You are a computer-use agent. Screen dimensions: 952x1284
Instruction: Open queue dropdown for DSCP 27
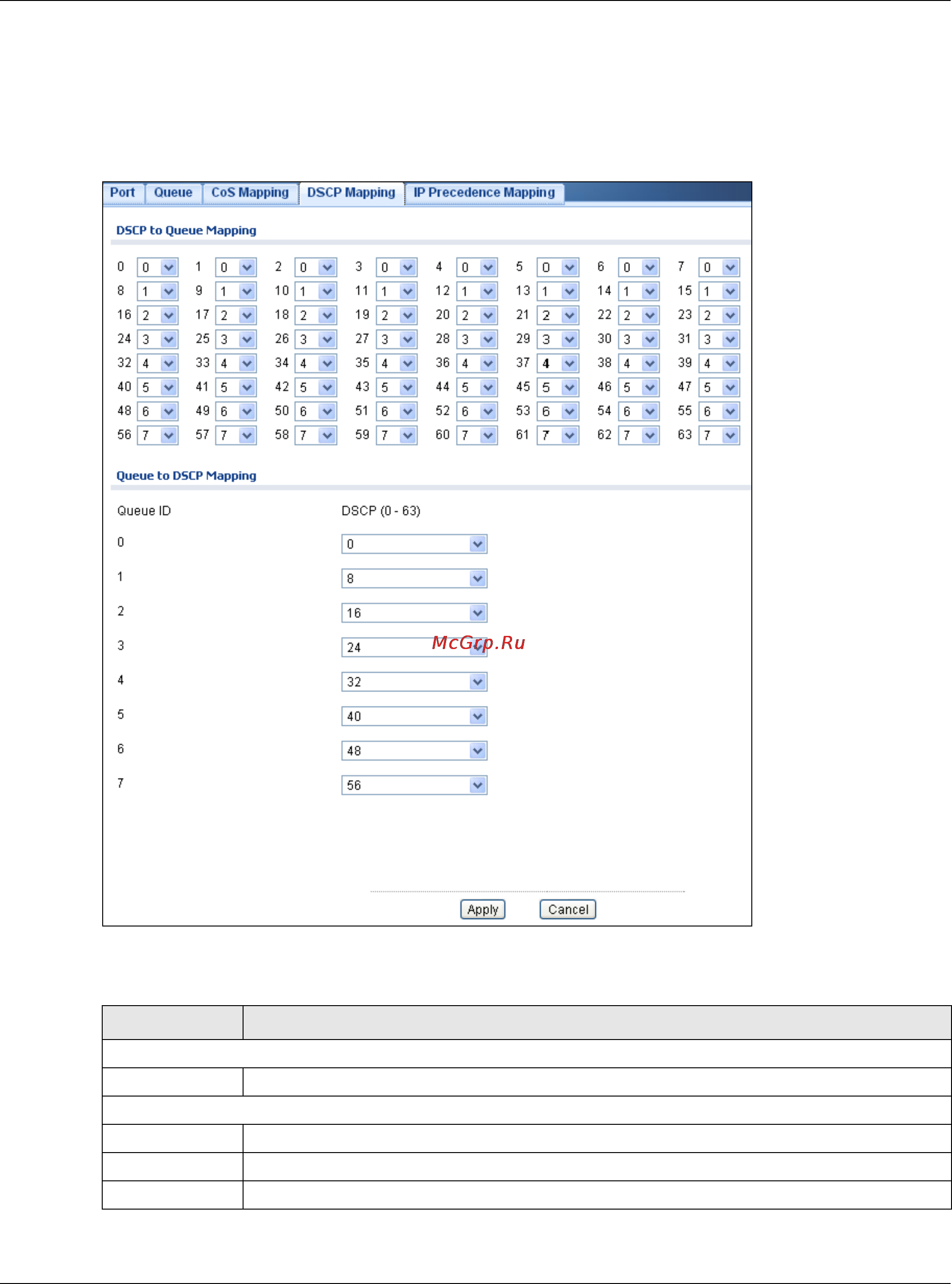tap(397, 340)
